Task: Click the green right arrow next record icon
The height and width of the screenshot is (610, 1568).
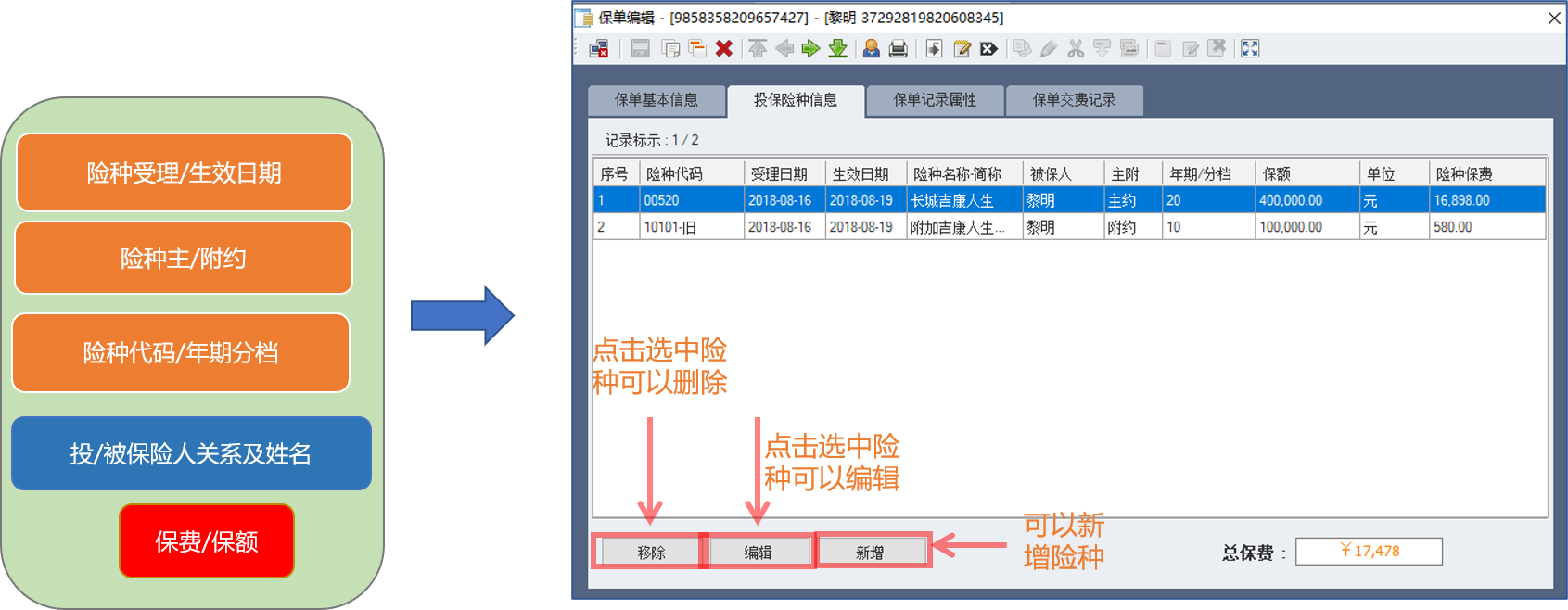Action: 810,49
